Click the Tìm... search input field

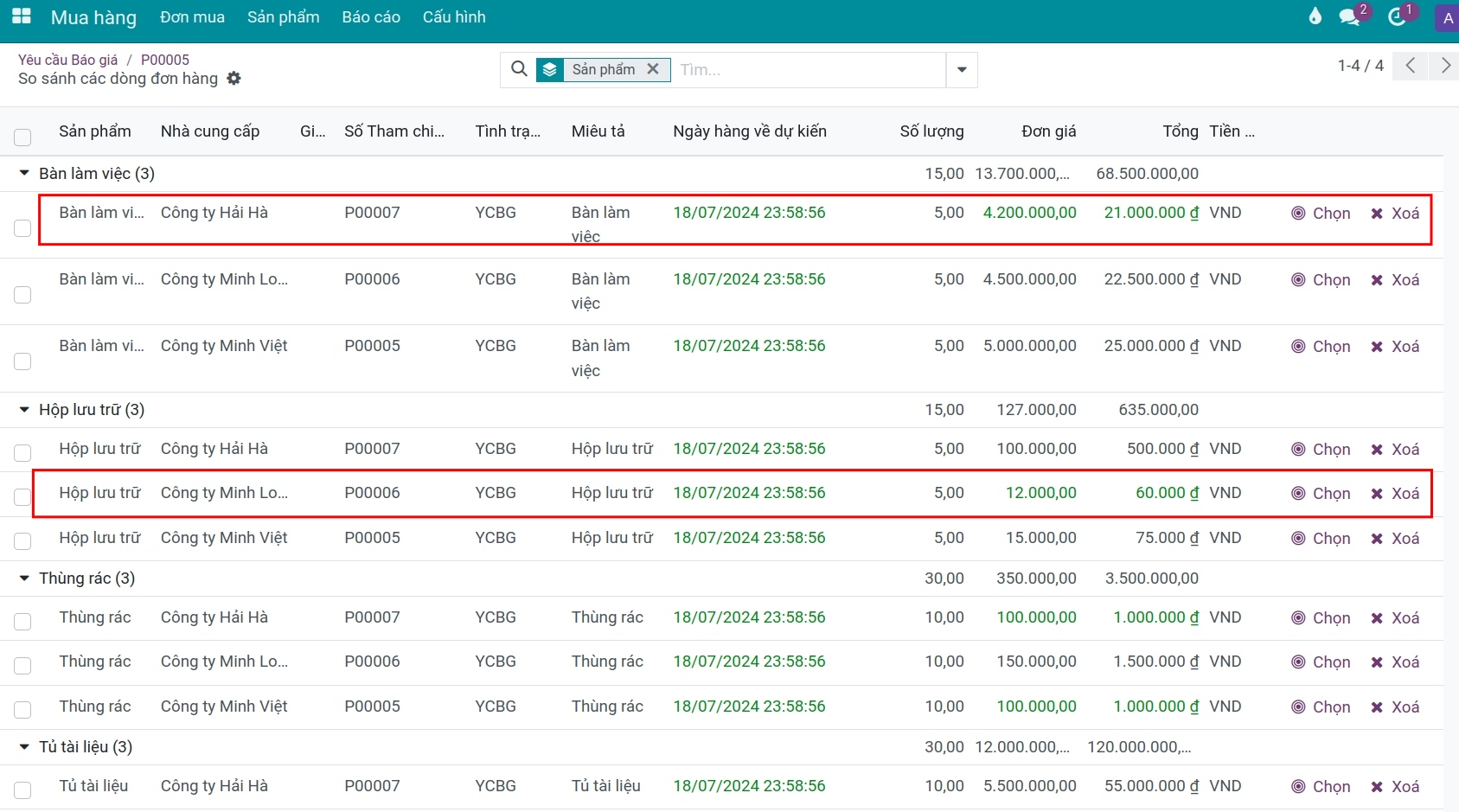point(809,70)
